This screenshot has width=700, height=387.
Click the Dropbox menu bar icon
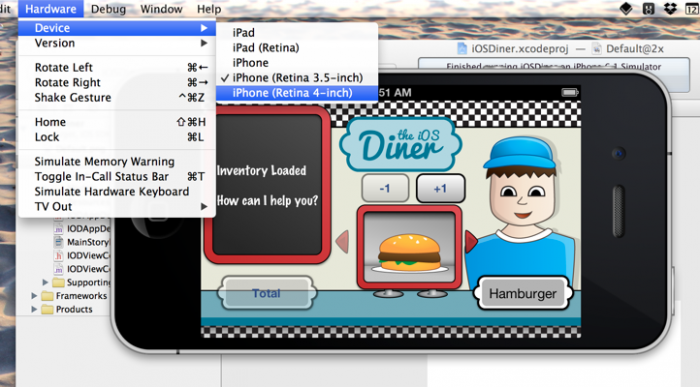[670, 8]
